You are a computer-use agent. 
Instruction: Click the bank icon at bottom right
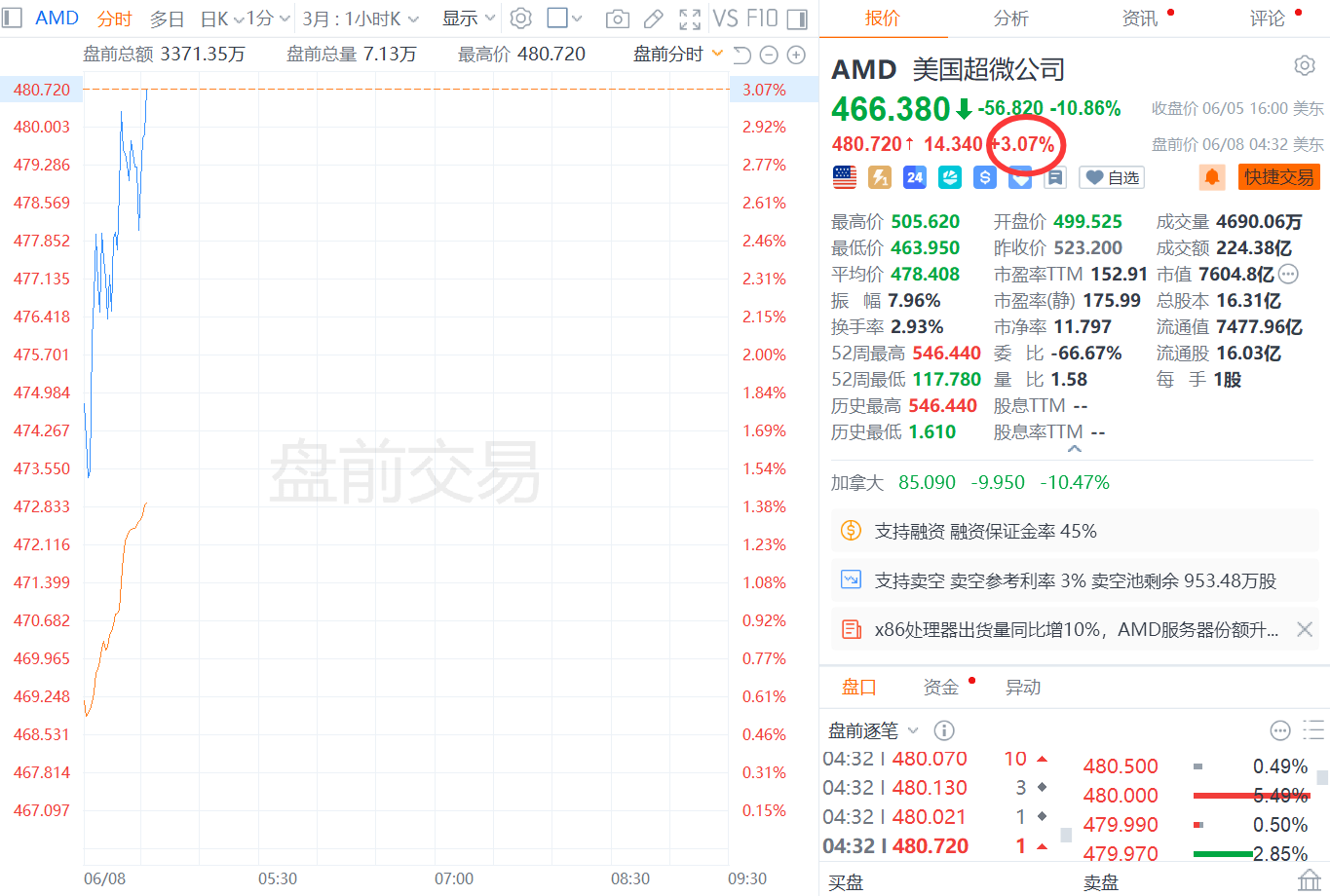pos(1310,881)
